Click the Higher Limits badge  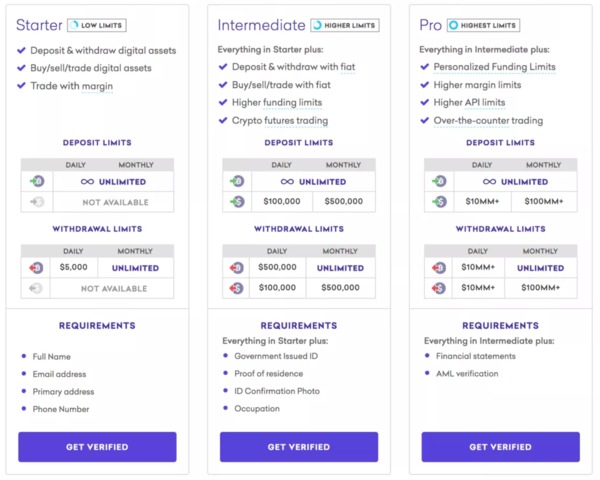tap(345, 25)
